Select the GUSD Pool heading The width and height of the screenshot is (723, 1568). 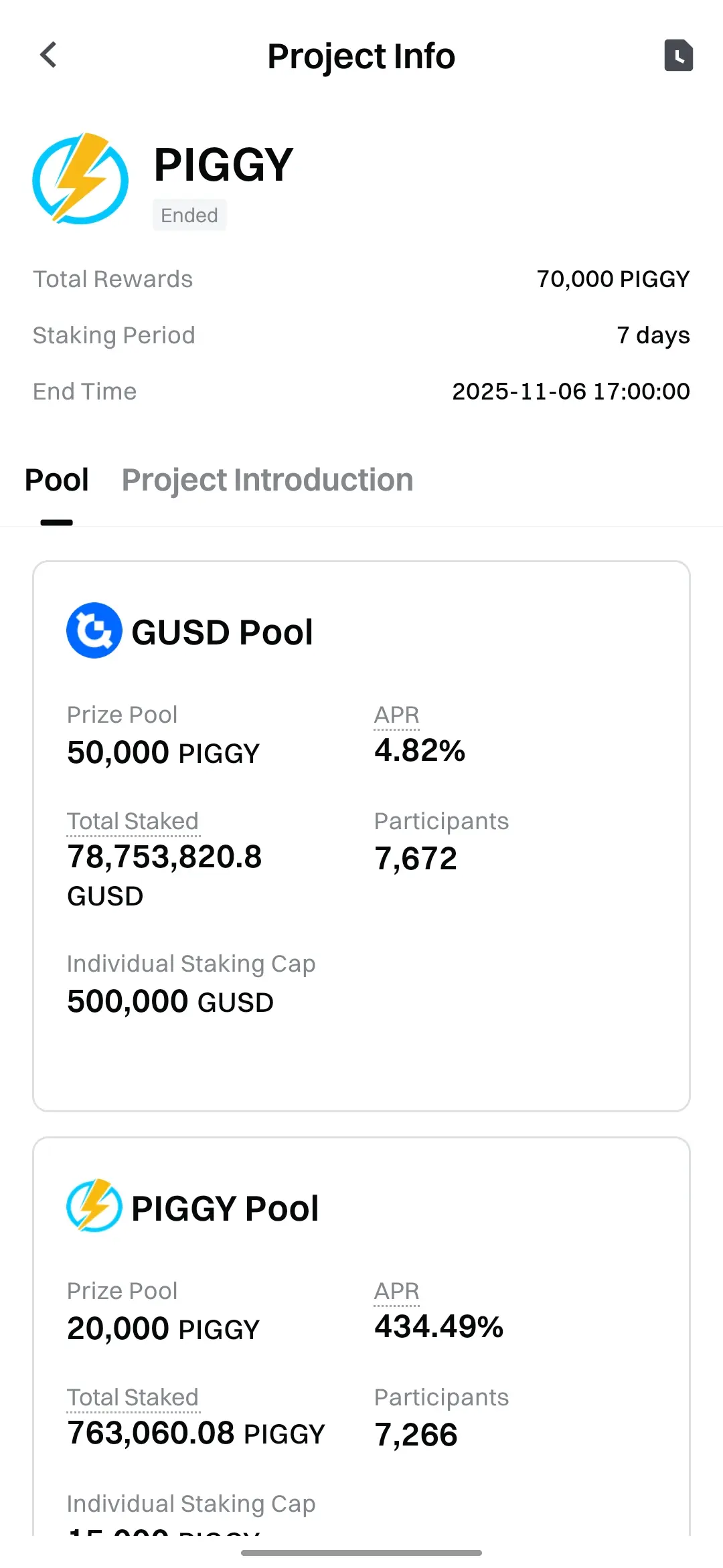point(222,632)
